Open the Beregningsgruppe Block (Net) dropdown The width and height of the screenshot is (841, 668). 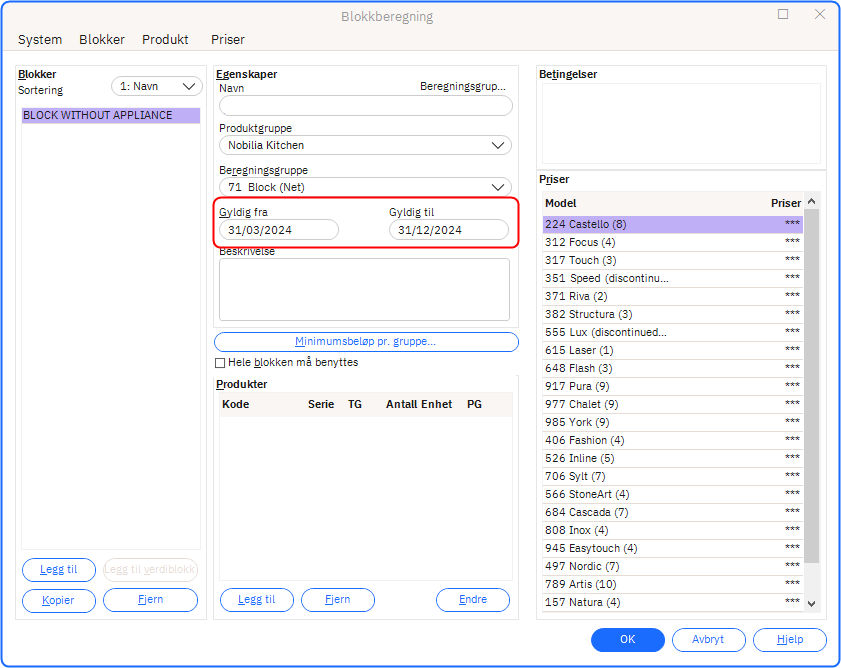click(x=365, y=187)
